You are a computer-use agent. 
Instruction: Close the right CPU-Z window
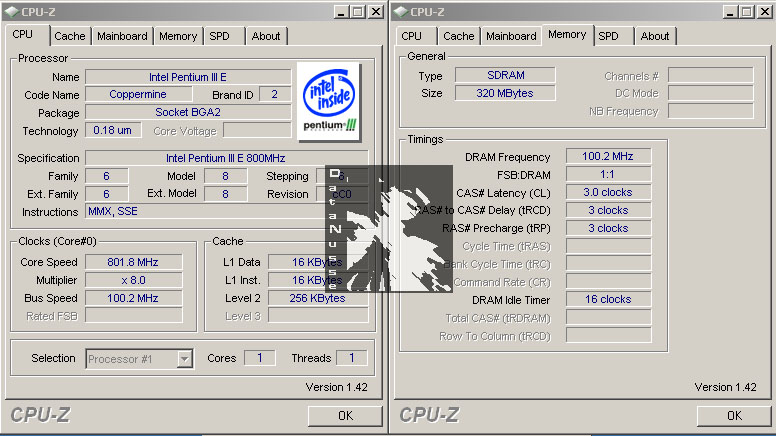coord(765,12)
